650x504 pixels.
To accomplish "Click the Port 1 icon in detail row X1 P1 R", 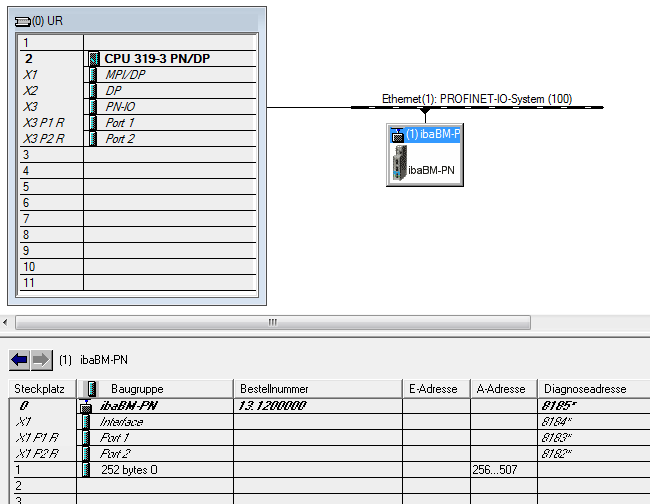I will coord(86,438).
